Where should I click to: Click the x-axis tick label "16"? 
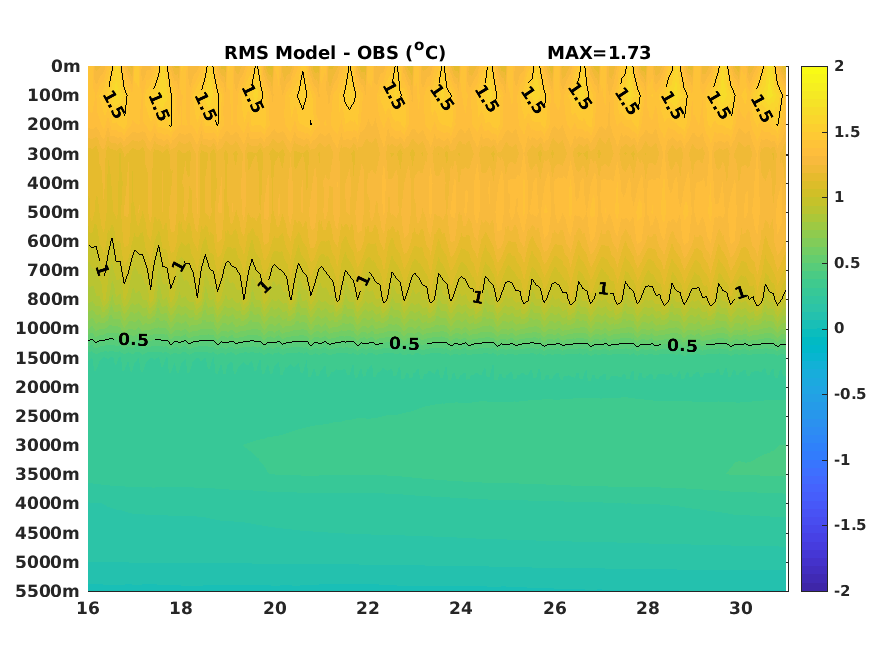pyautogui.click(x=88, y=607)
